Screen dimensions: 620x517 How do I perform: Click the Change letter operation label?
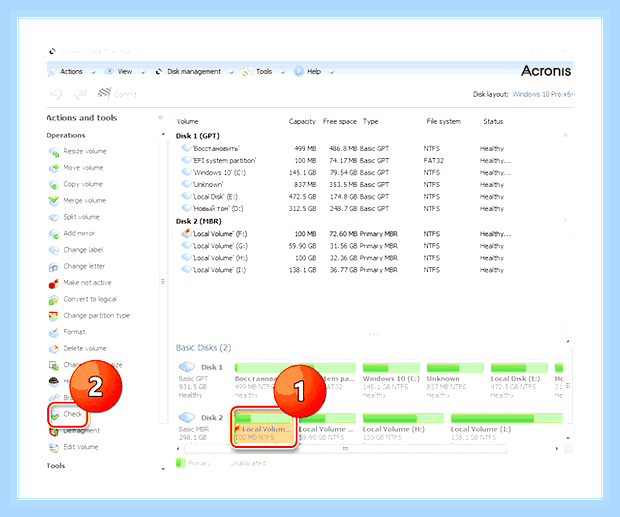(84, 266)
